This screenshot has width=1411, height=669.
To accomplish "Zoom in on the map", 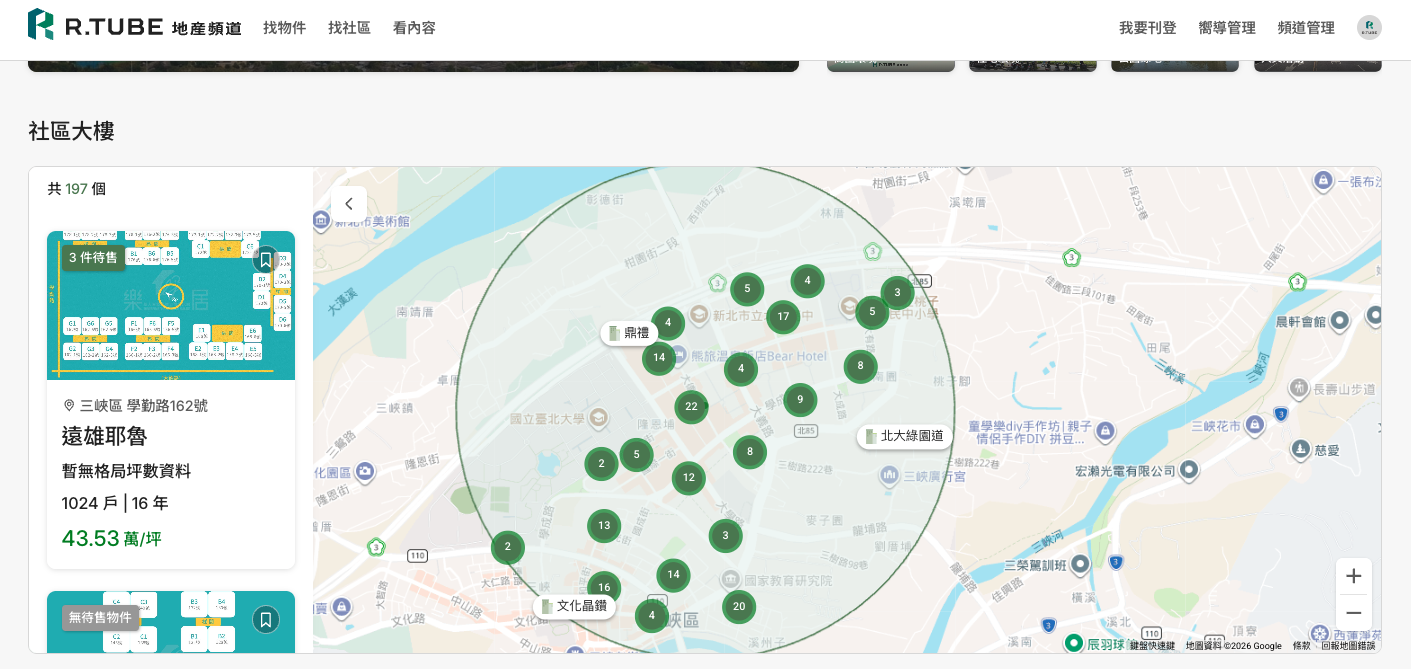I will [1353, 576].
